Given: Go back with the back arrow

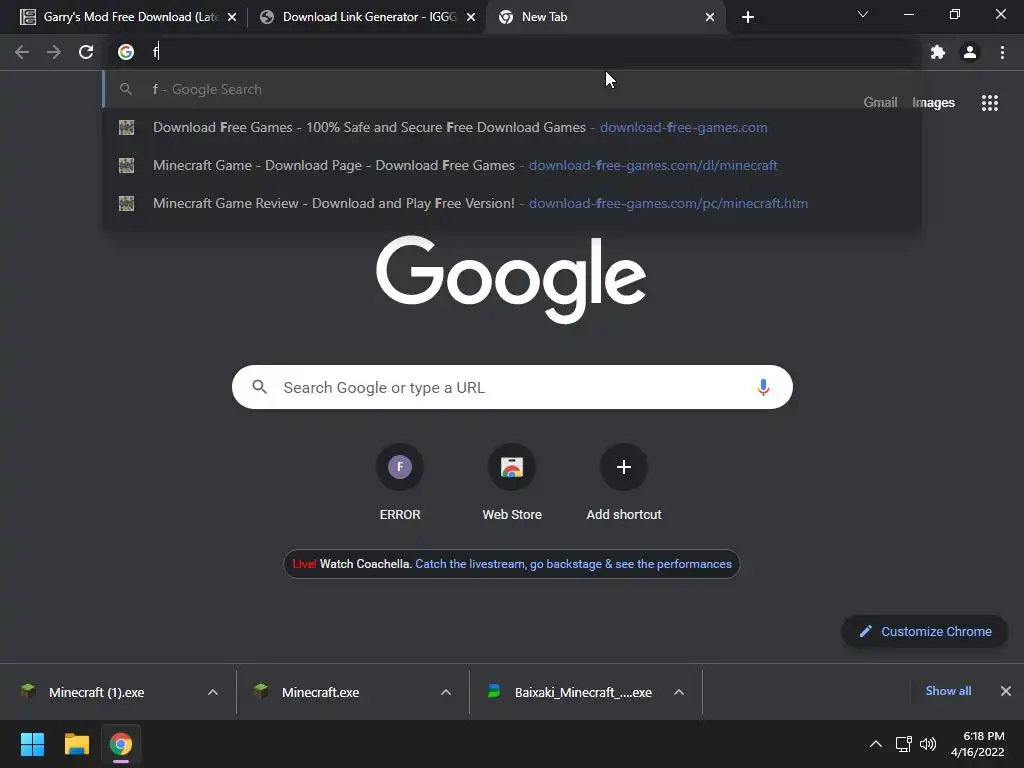Looking at the screenshot, I should pos(22,52).
